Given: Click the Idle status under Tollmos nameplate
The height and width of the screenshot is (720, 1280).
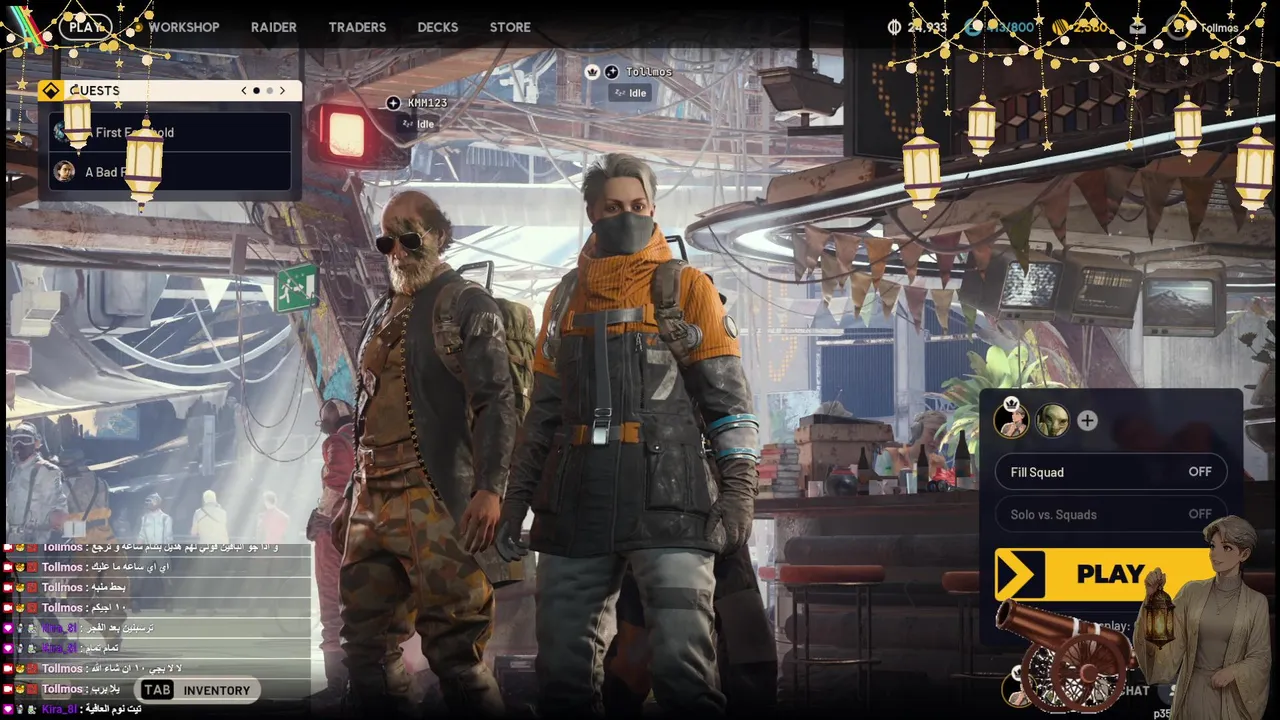Looking at the screenshot, I should click(x=630, y=93).
